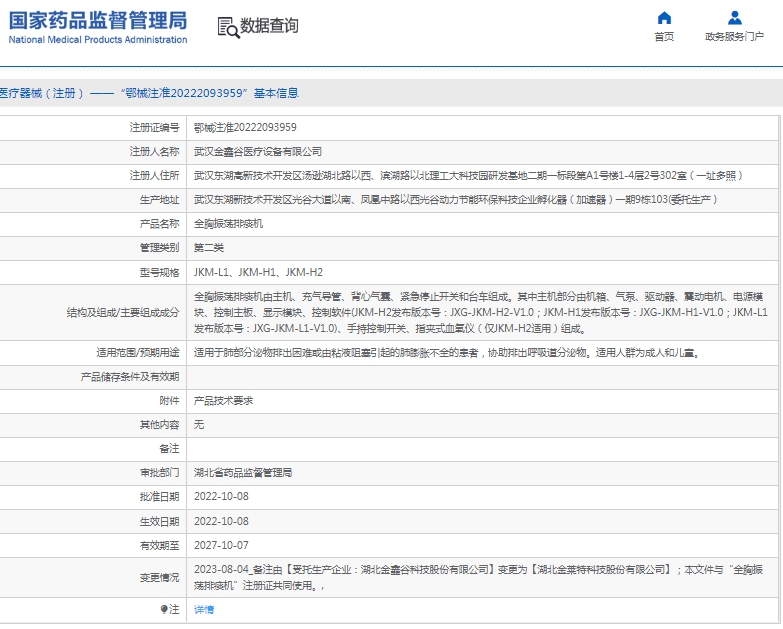The width and height of the screenshot is (783, 629).
Task: Select approval date 2022-10-08 in 批准日期 row
Action: click(x=221, y=497)
